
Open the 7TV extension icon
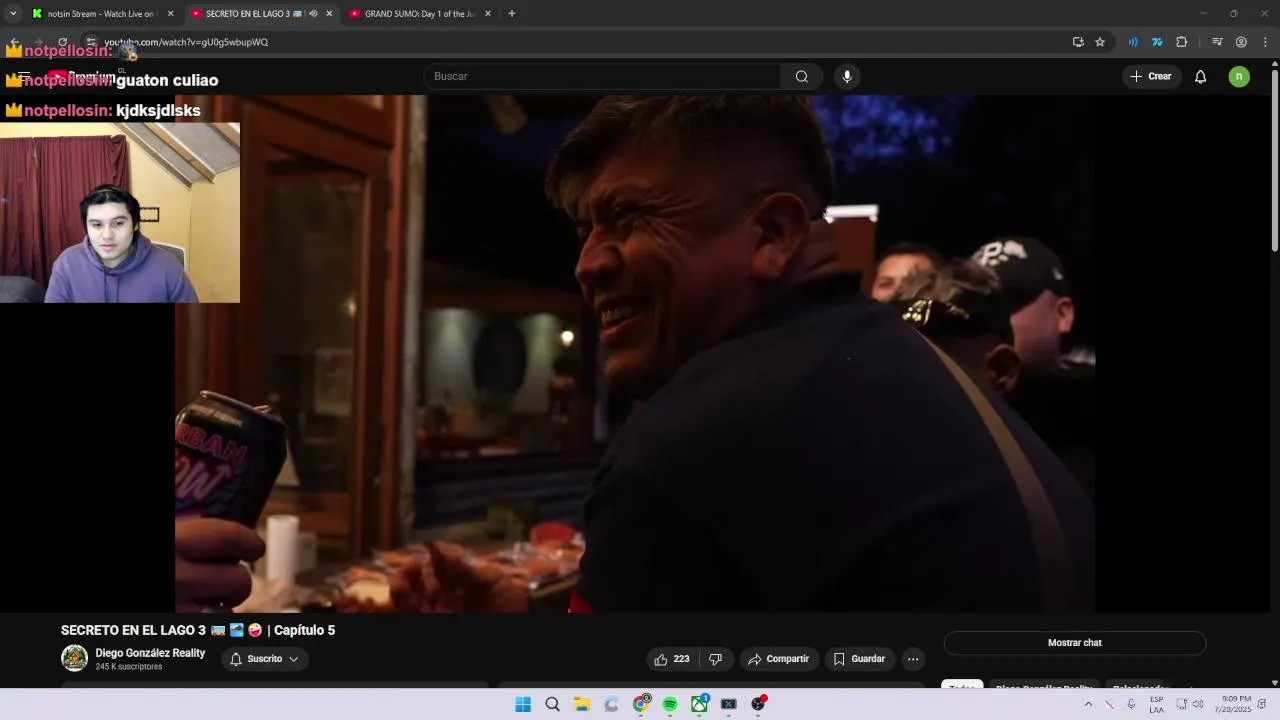tap(1157, 42)
